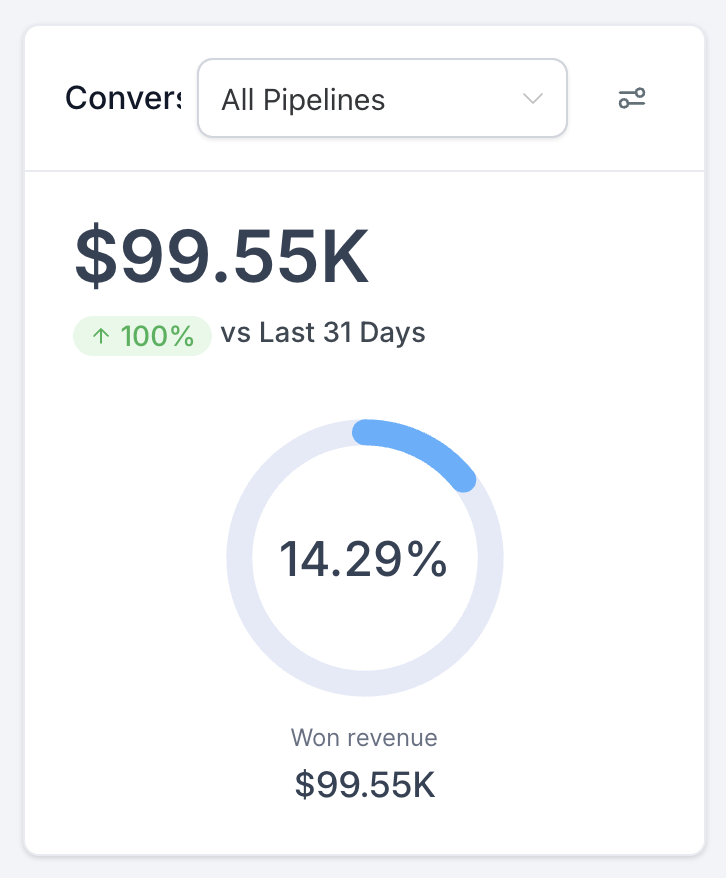Click the "Won revenue" label
The width and height of the screenshot is (726, 878).
[x=364, y=738]
